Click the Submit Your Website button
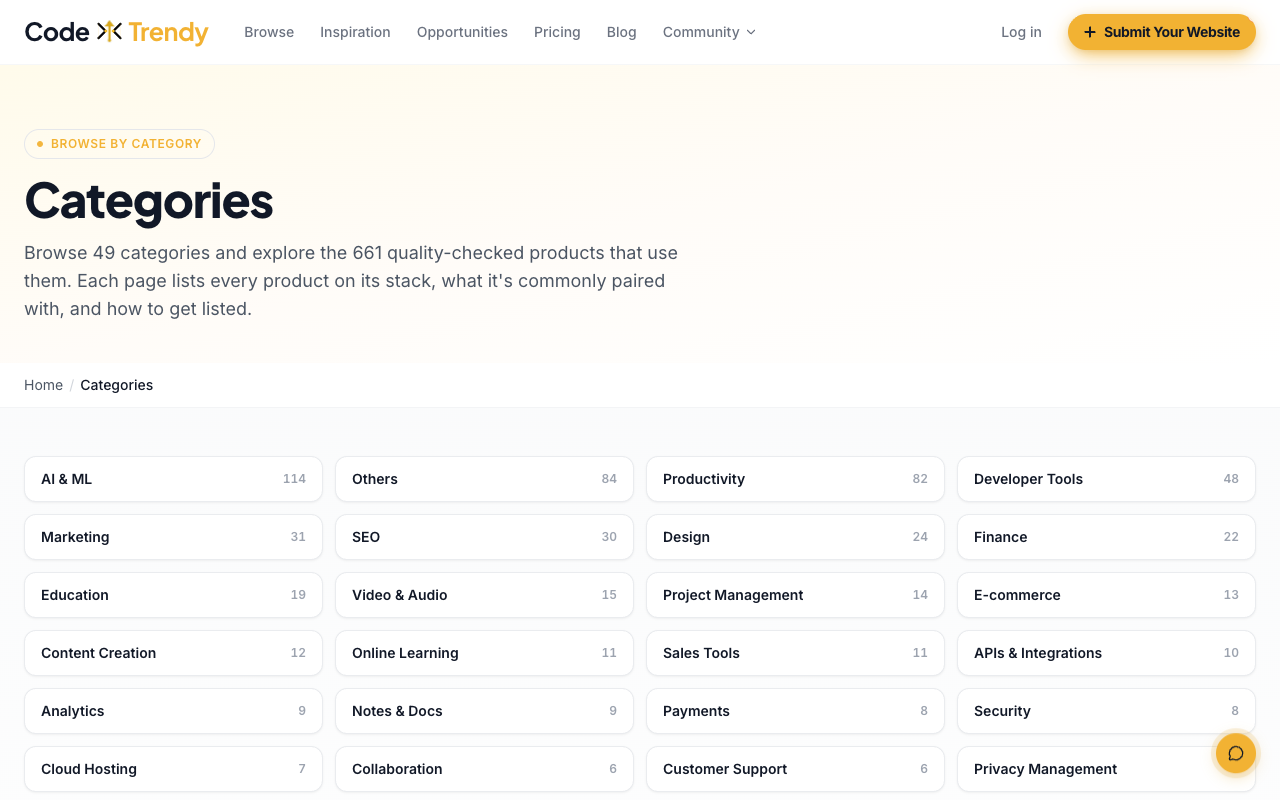Screen dimensions: 1280x800 coord(1162,32)
